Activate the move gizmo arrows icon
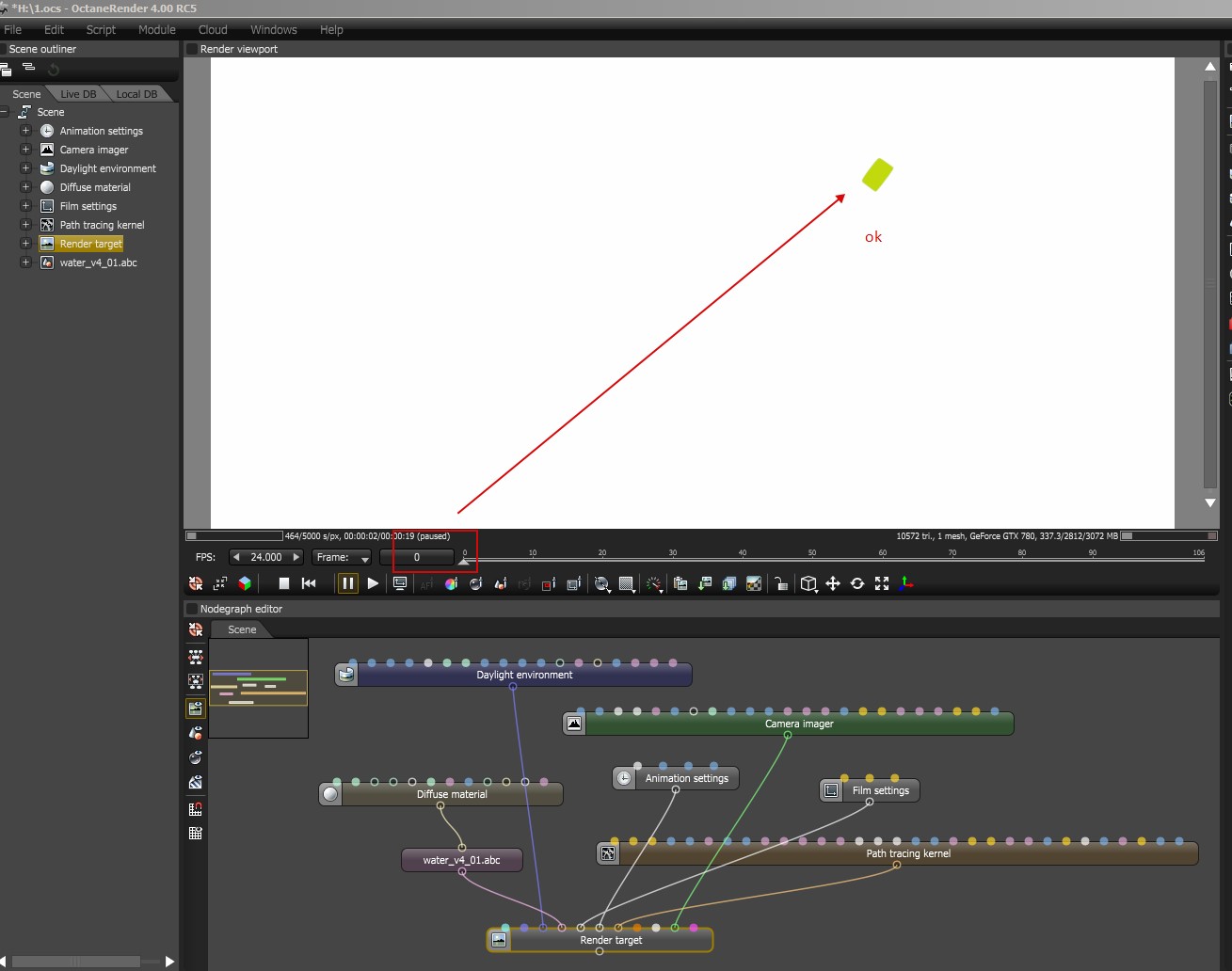The height and width of the screenshot is (971, 1232). click(833, 583)
